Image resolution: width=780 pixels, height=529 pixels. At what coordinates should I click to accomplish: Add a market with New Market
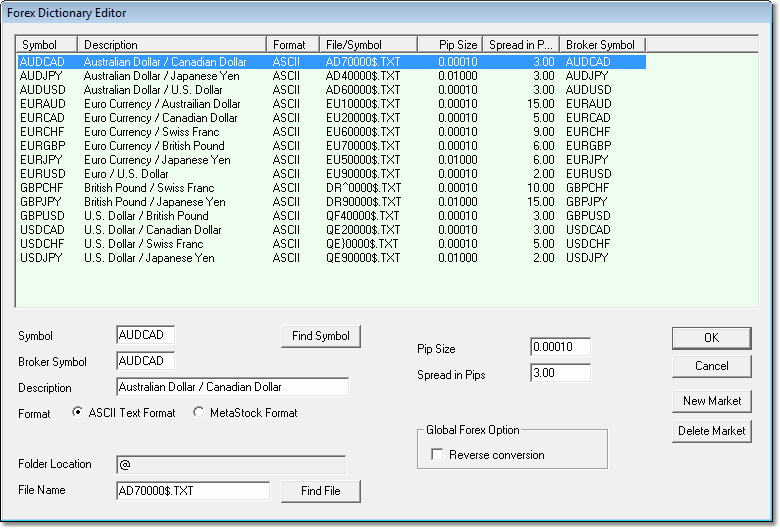pos(711,401)
